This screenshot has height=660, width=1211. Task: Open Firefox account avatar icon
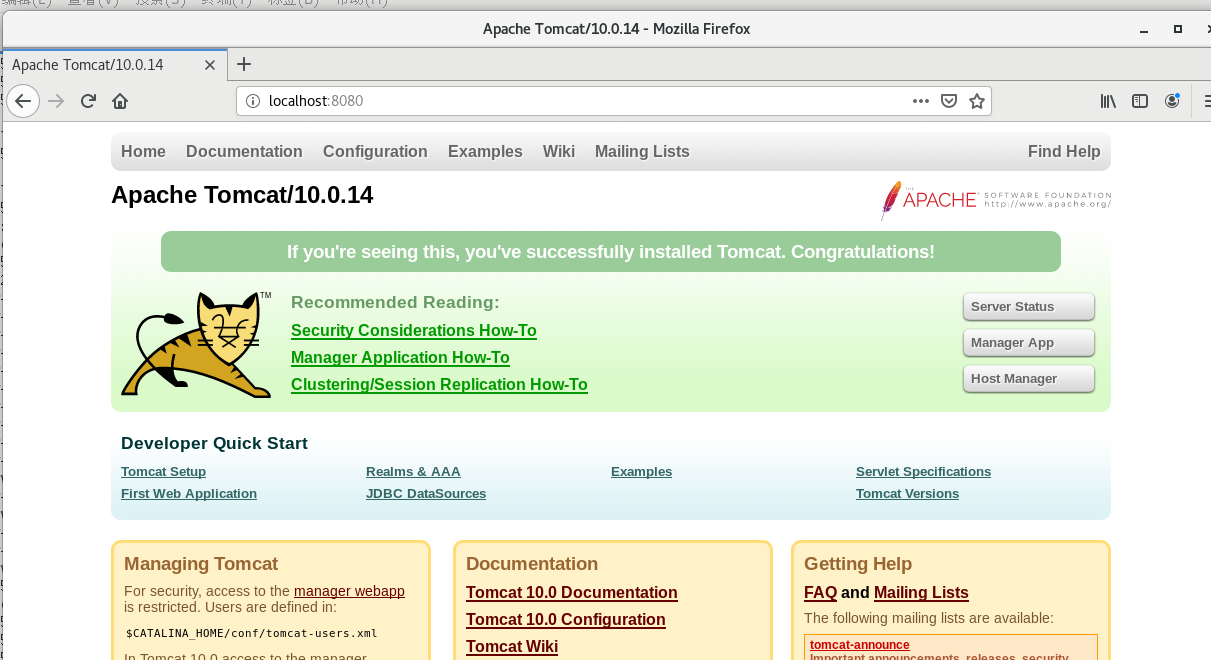click(1172, 101)
